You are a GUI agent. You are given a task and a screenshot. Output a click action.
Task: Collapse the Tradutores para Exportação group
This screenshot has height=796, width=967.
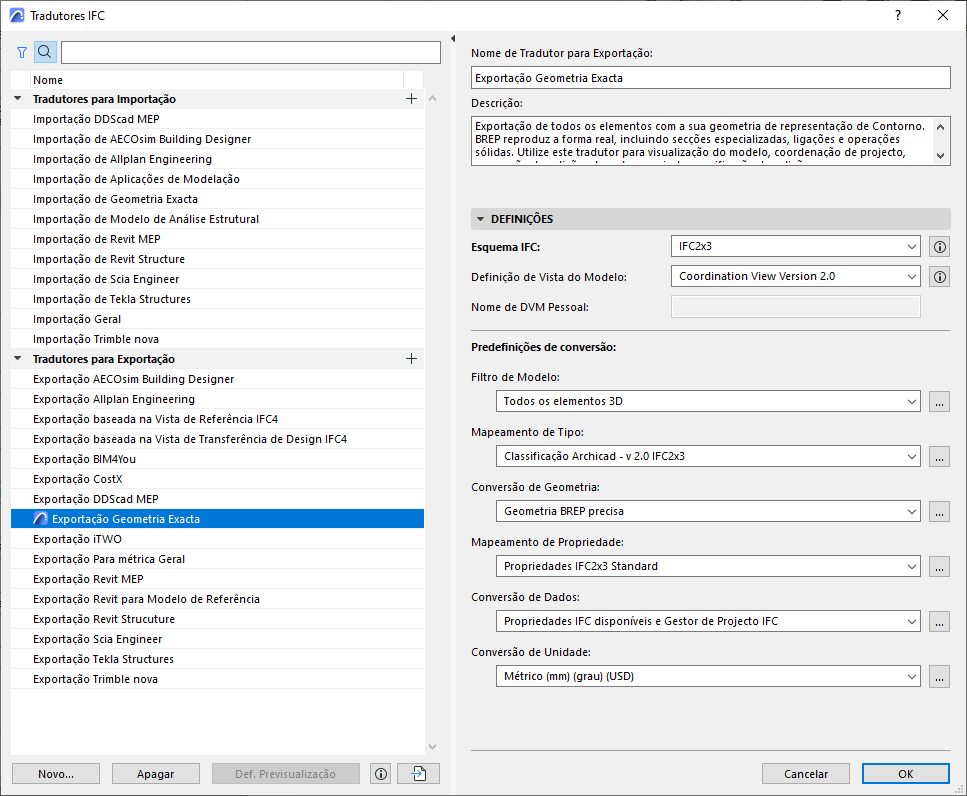pyautogui.click(x=18, y=359)
